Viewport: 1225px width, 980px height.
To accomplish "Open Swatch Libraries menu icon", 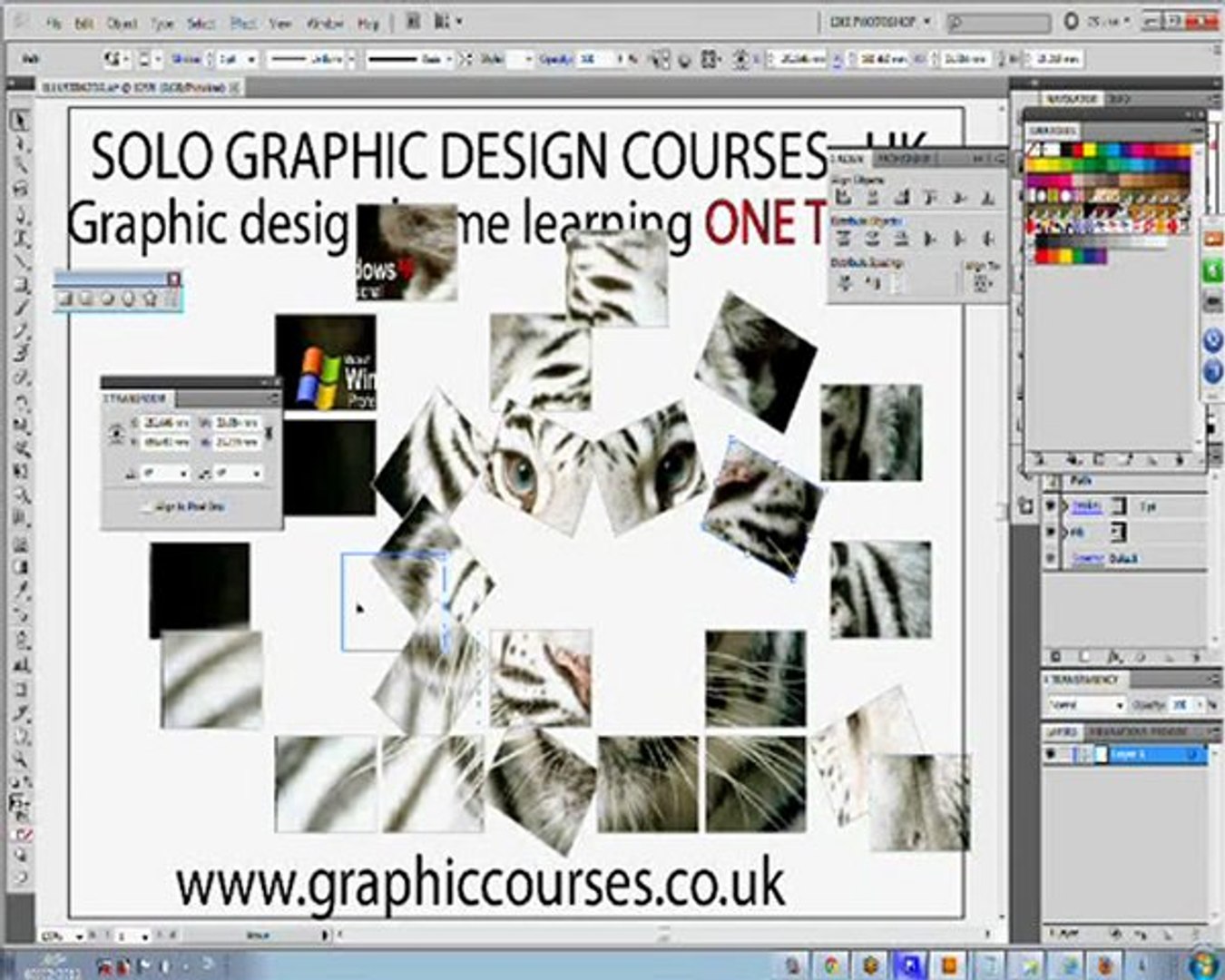I will point(1039,460).
